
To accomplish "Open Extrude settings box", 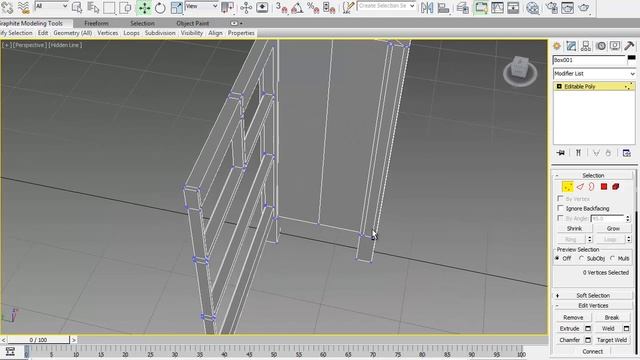I will 588,328.
